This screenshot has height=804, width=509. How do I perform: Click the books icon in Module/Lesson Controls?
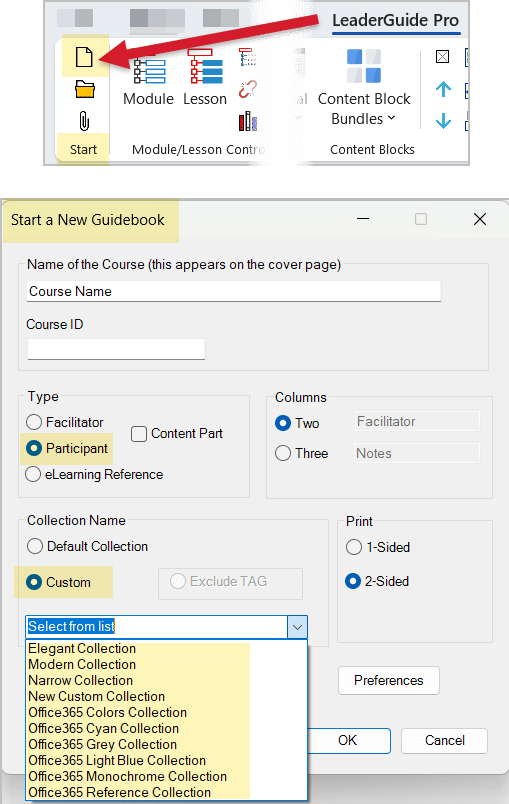click(x=248, y=122)
